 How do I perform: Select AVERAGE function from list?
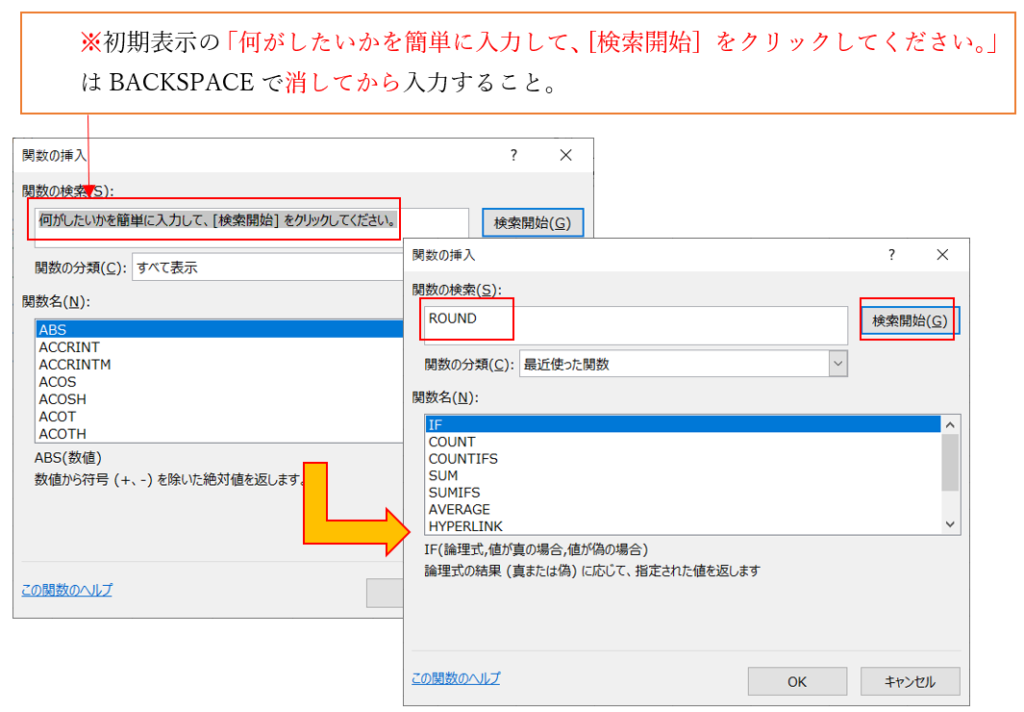point(459,510)
